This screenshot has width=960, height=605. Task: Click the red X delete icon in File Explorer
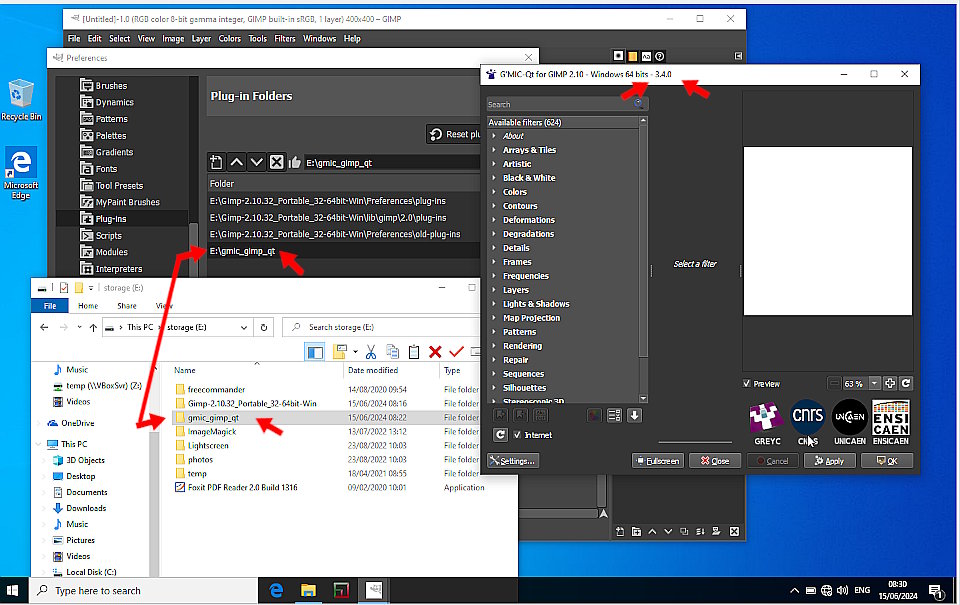click(x=435, y=352)
